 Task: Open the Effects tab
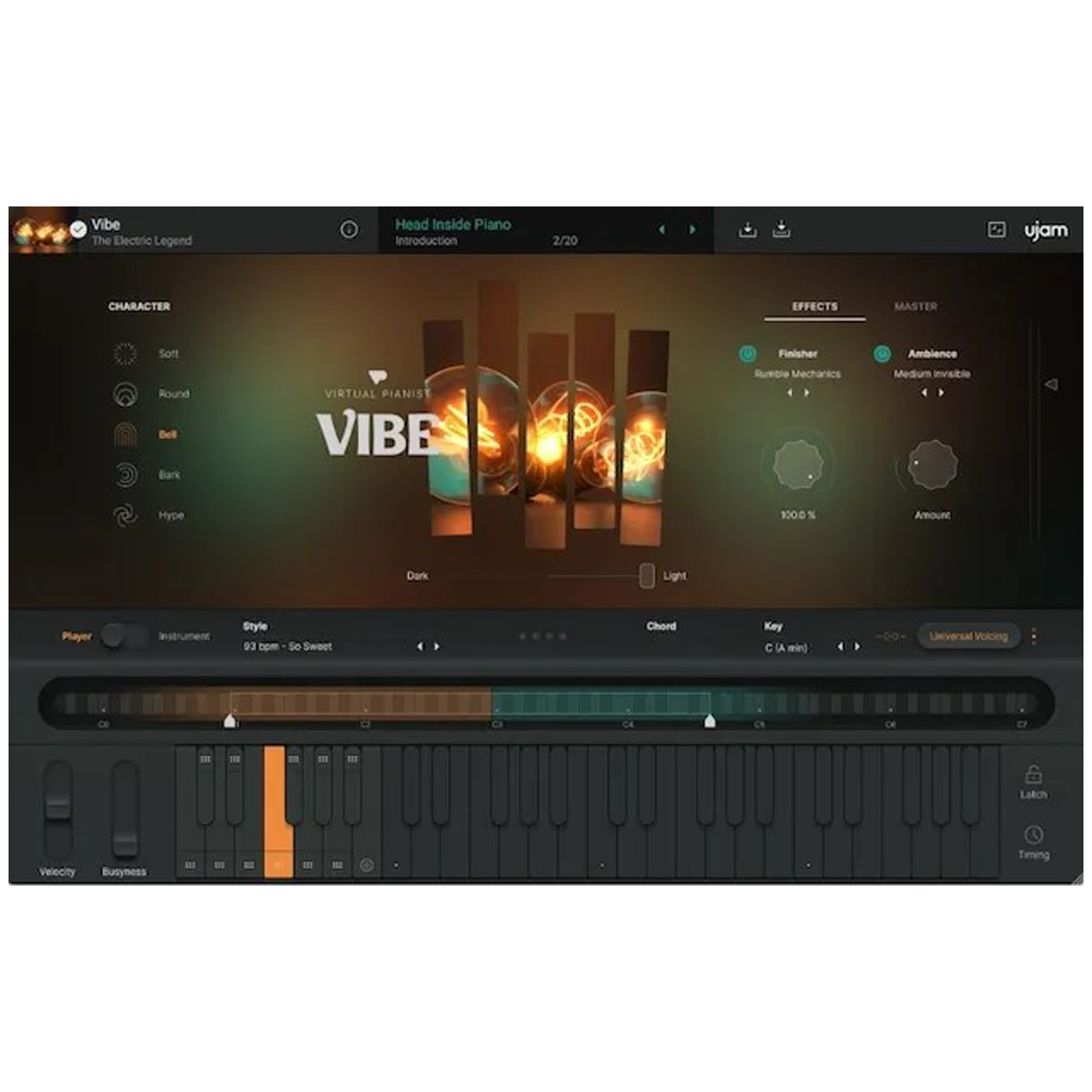coord(815,306)
